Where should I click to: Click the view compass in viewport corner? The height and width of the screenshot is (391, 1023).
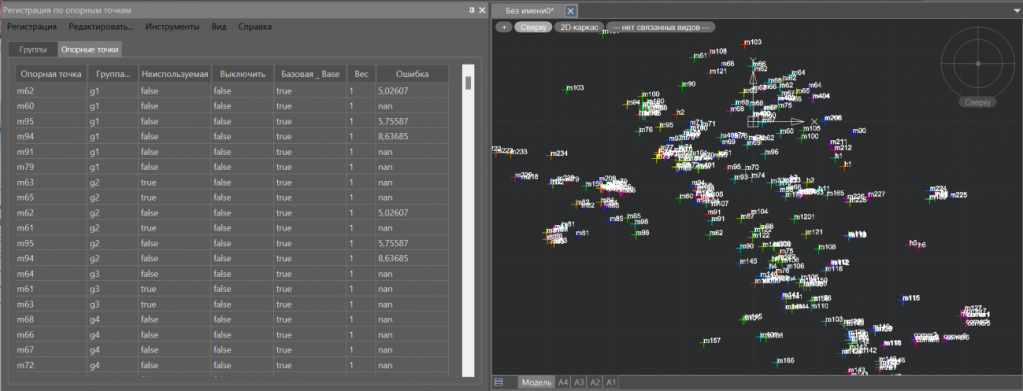pos(977,63)
